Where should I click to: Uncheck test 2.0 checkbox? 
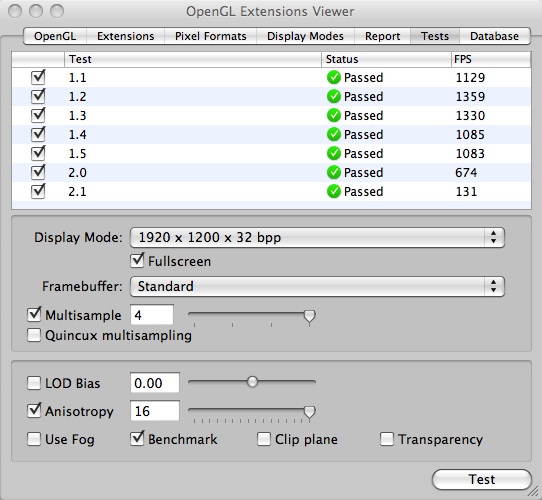pos(38,173)
